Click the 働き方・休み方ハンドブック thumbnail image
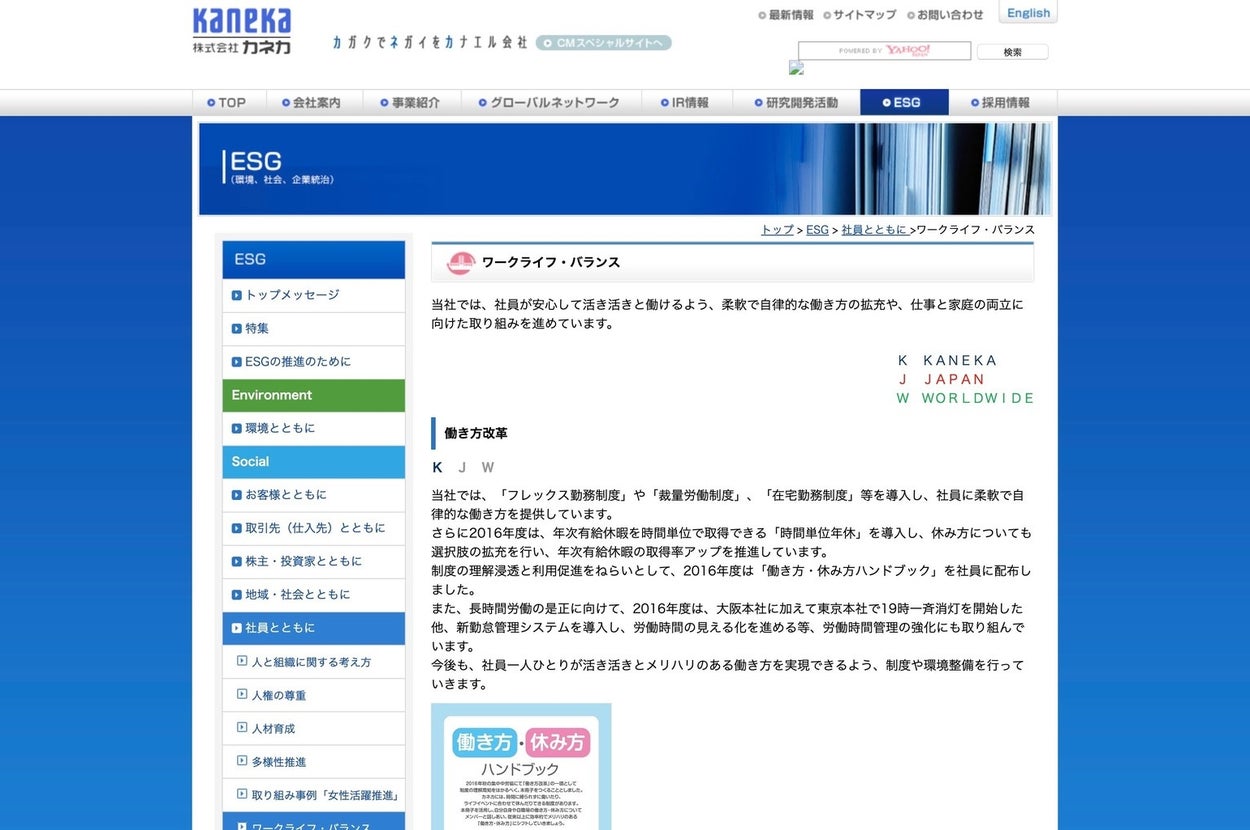Image resolution: width=1250 pixels, height=830 pixels. (521, 766)
